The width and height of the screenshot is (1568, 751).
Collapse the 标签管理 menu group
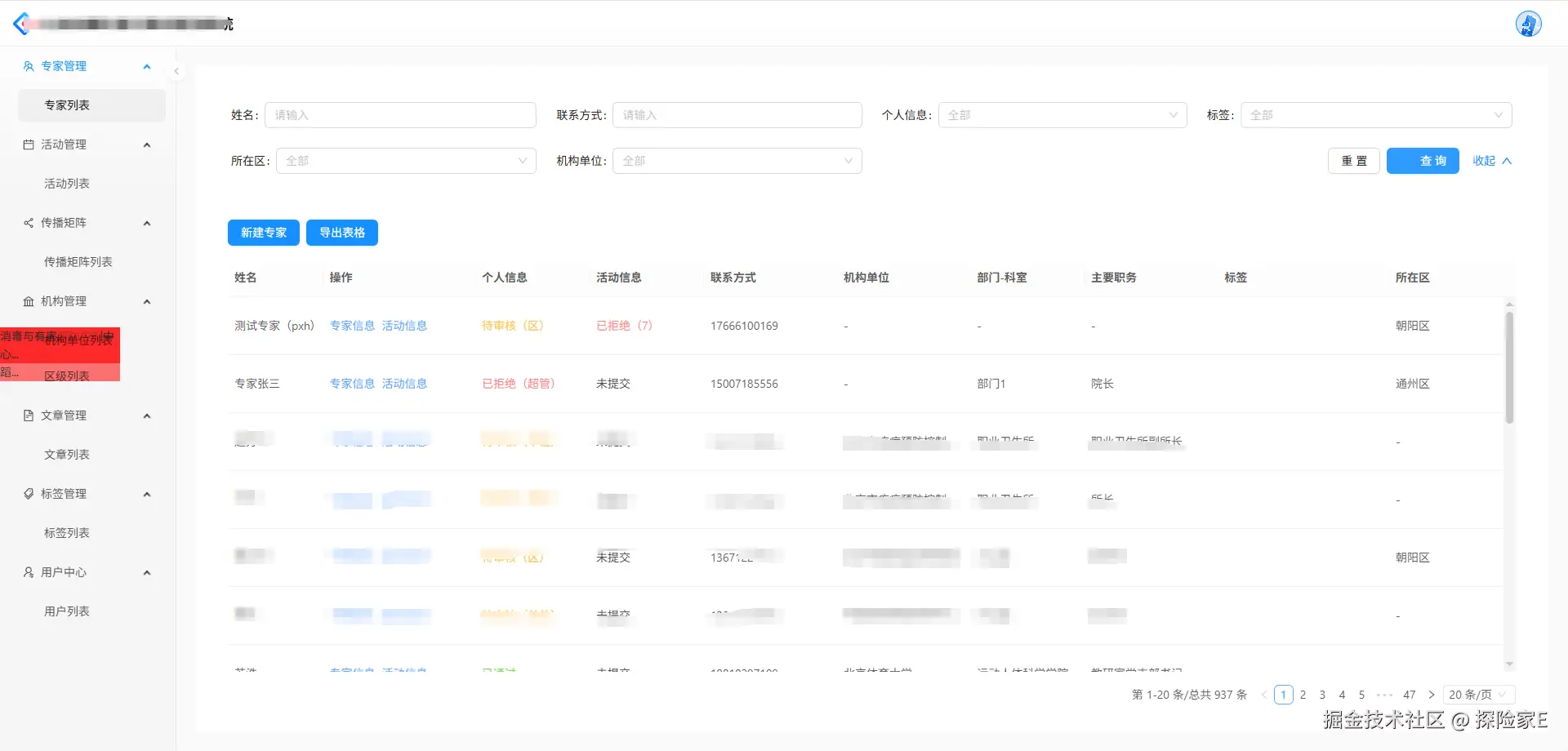[x=147, y=494]
